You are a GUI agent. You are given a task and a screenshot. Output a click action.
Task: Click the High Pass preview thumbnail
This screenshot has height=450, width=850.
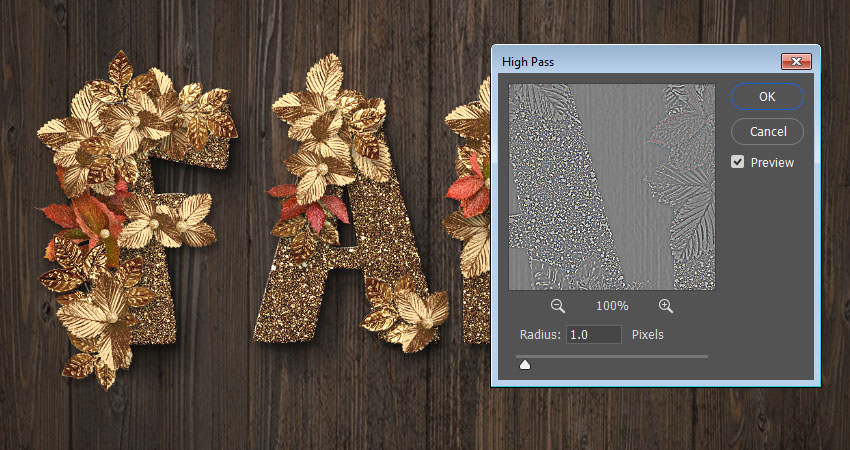click(611, 187)
